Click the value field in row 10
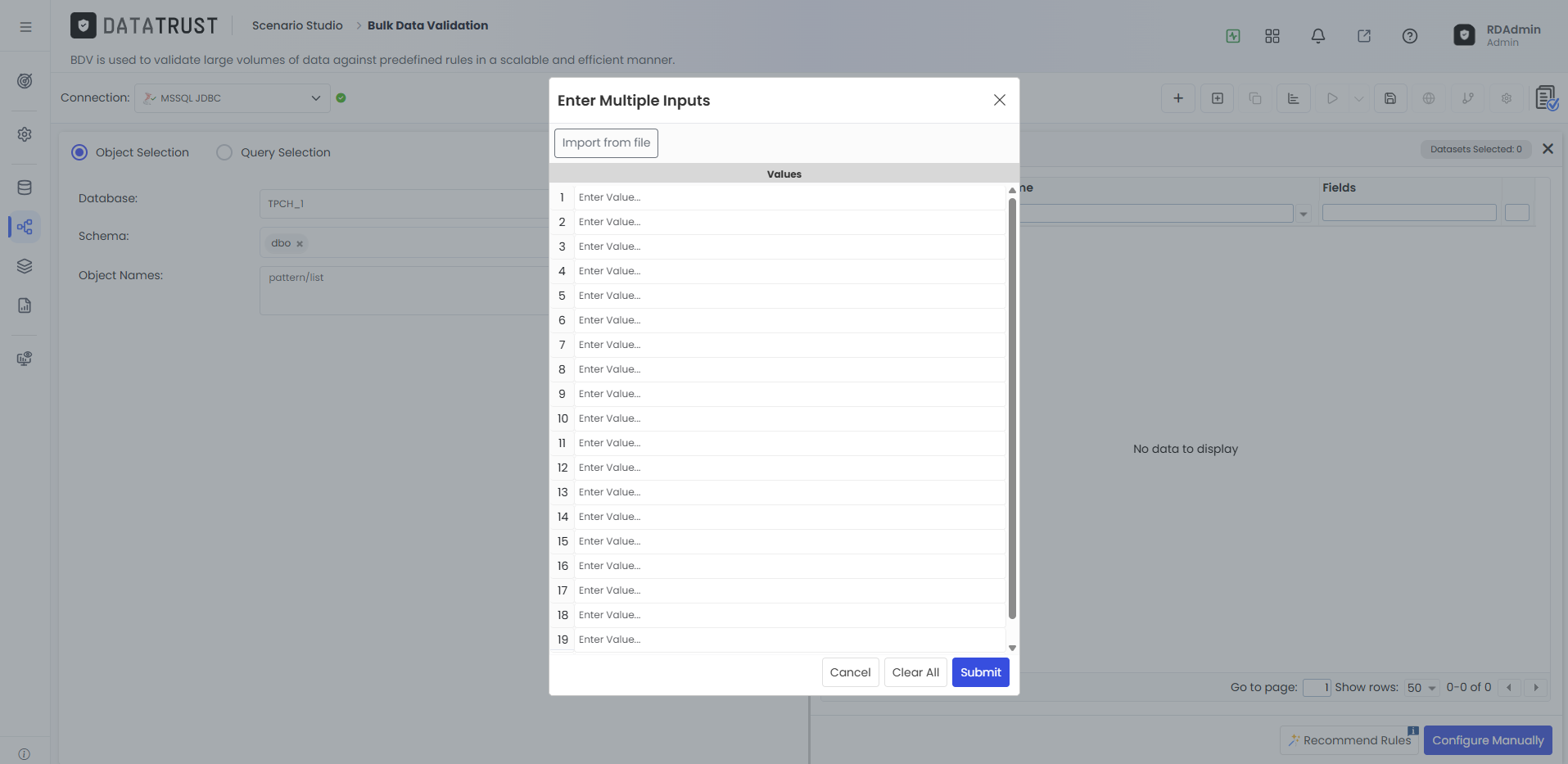The width and height of the screenshot is (1568, 764). 789,418
